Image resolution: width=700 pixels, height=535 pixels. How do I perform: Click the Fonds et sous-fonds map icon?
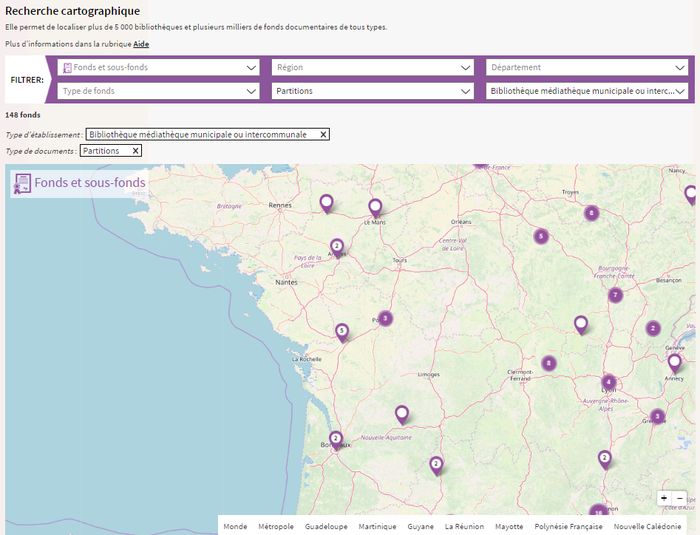(x=21, y=183)
